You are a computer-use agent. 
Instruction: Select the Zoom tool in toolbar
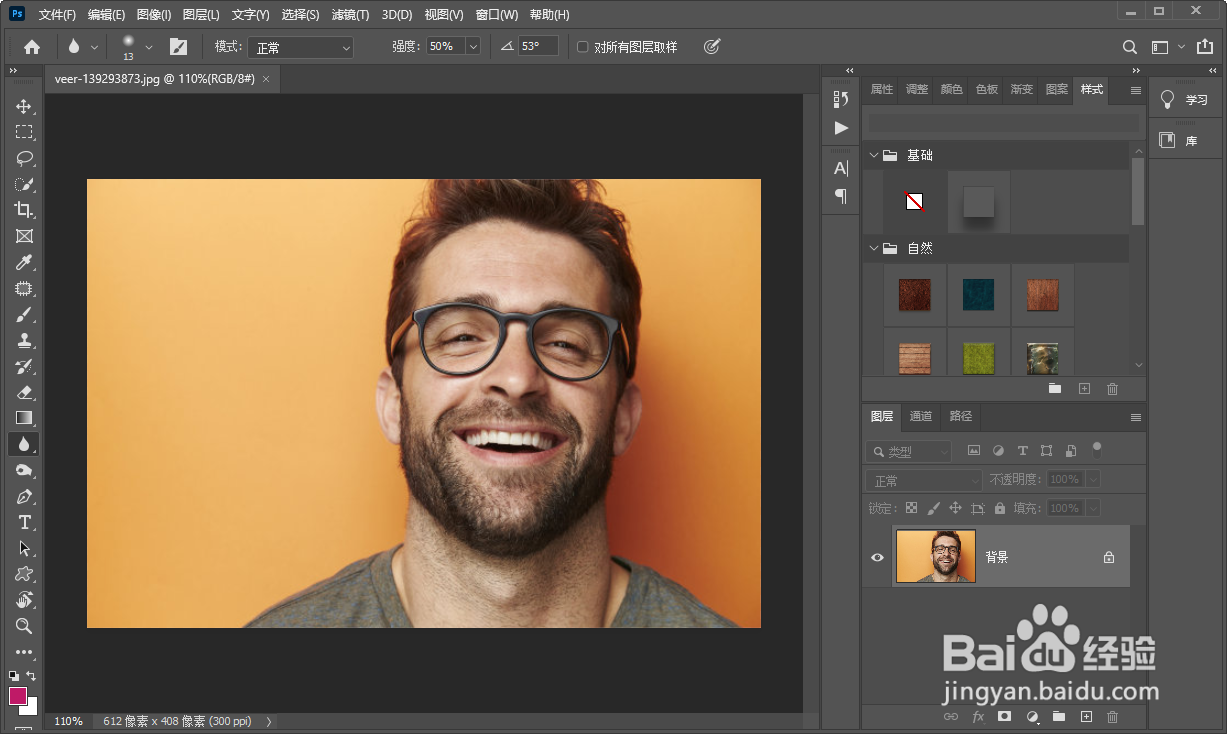pos(24,626)
